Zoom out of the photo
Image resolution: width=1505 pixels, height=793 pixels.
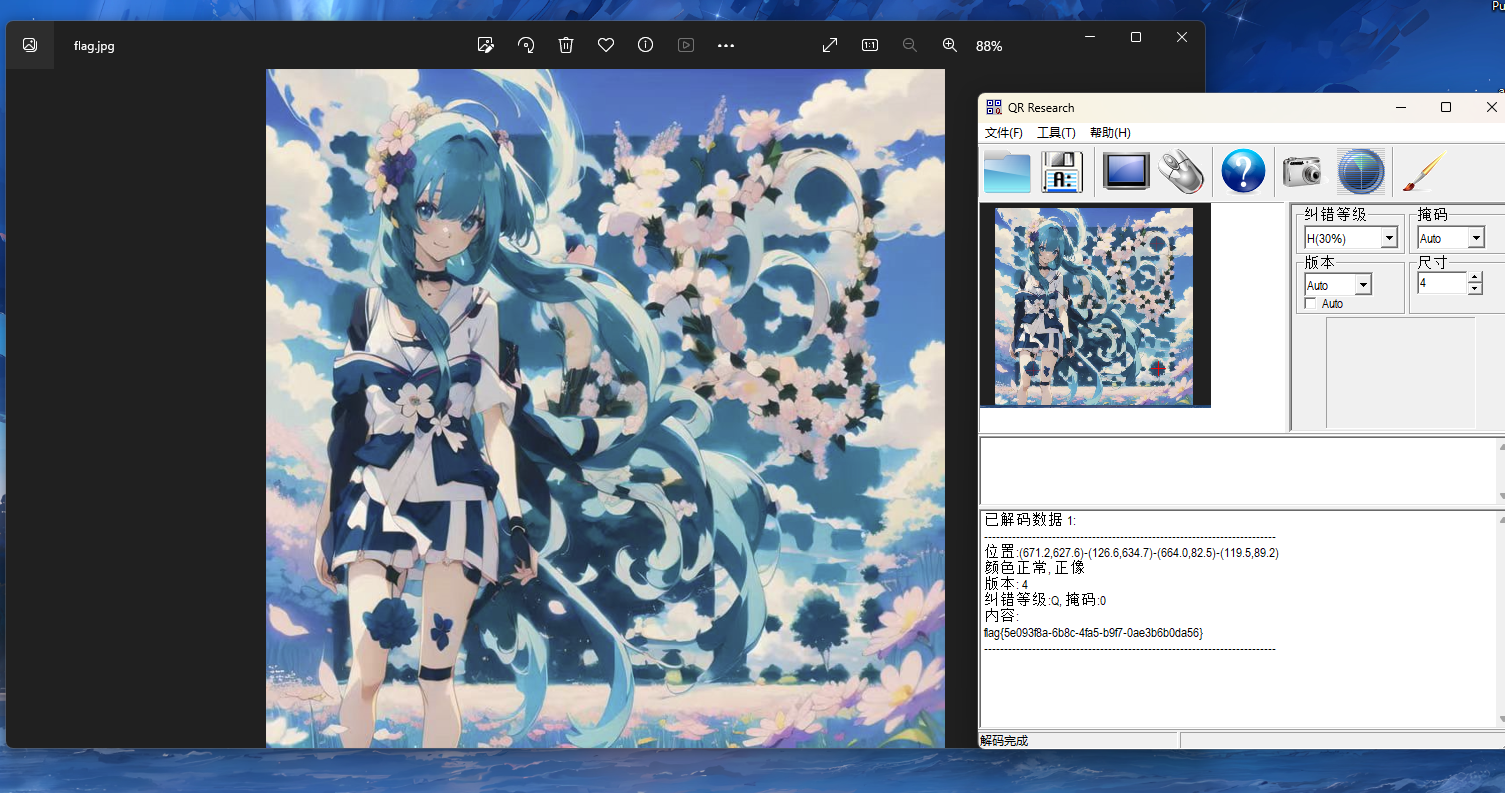pyautogui.click(x=910, y=45)
